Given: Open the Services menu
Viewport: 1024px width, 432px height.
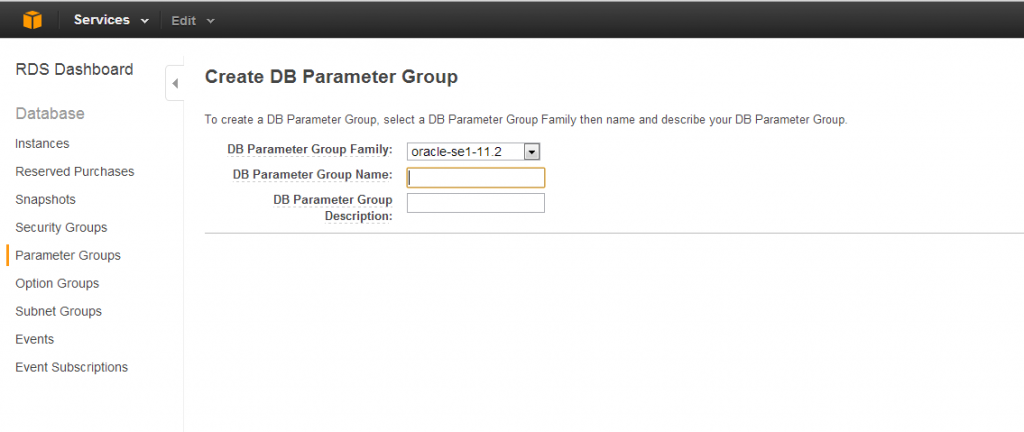Looking at the screenshot, I should coord(111,20).
